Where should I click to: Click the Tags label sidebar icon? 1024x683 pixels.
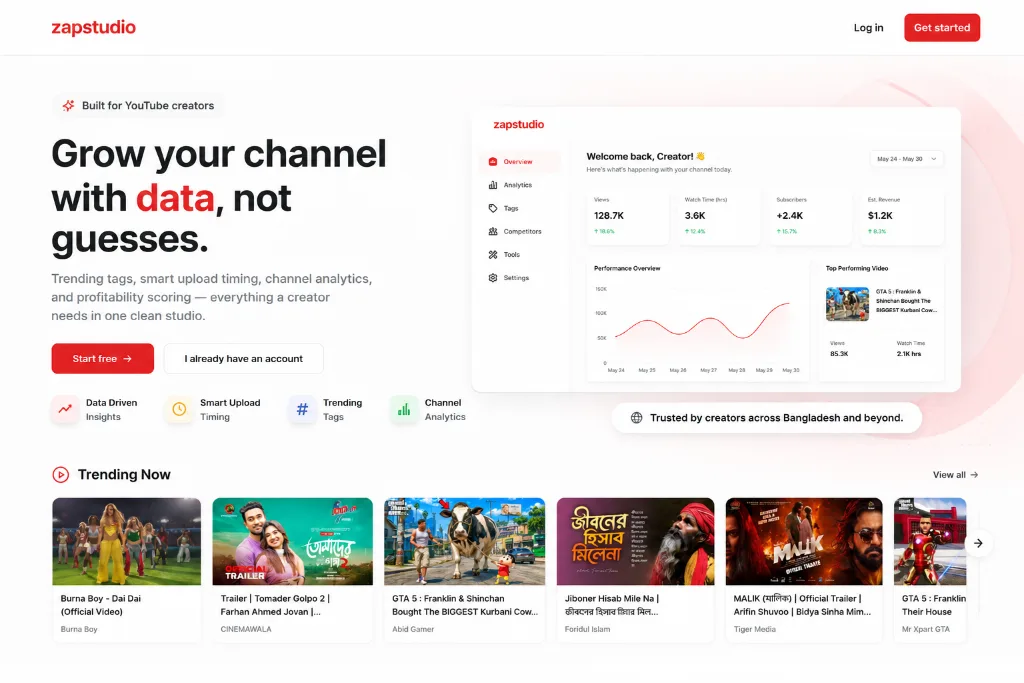click(493, 208)
